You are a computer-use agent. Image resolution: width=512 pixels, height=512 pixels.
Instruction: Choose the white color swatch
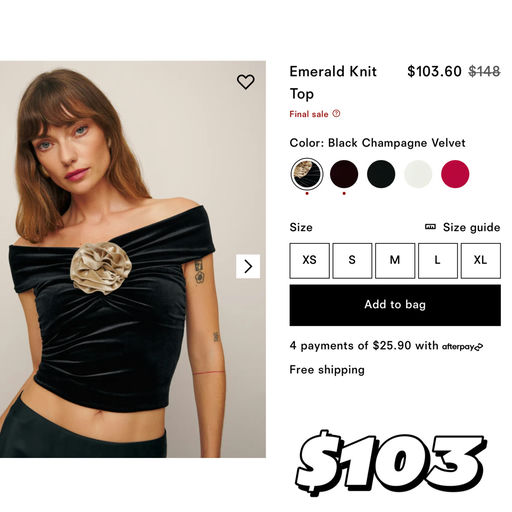[x=418, y=174]
